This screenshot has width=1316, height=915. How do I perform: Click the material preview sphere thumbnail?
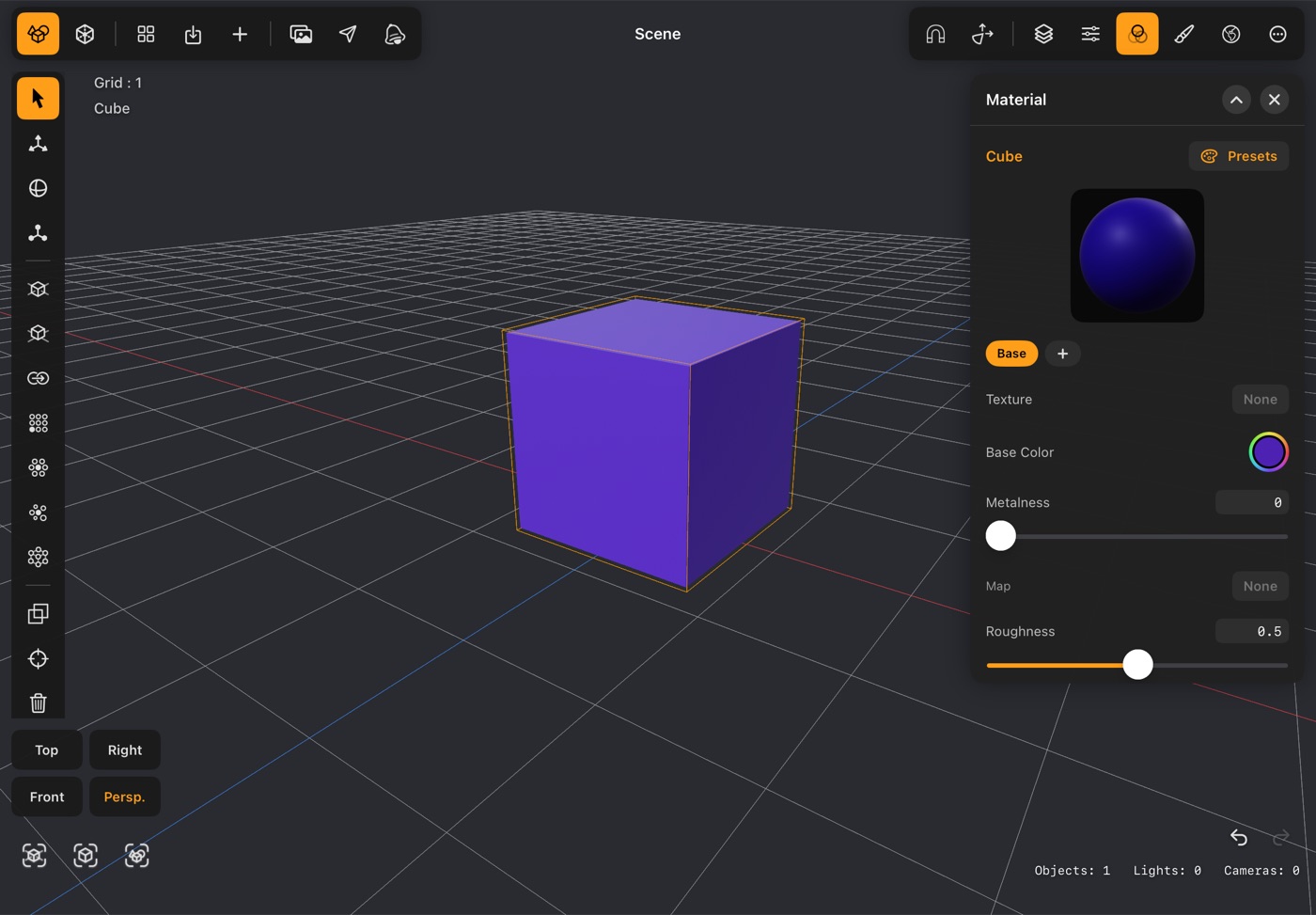[x=1137, y=256]
